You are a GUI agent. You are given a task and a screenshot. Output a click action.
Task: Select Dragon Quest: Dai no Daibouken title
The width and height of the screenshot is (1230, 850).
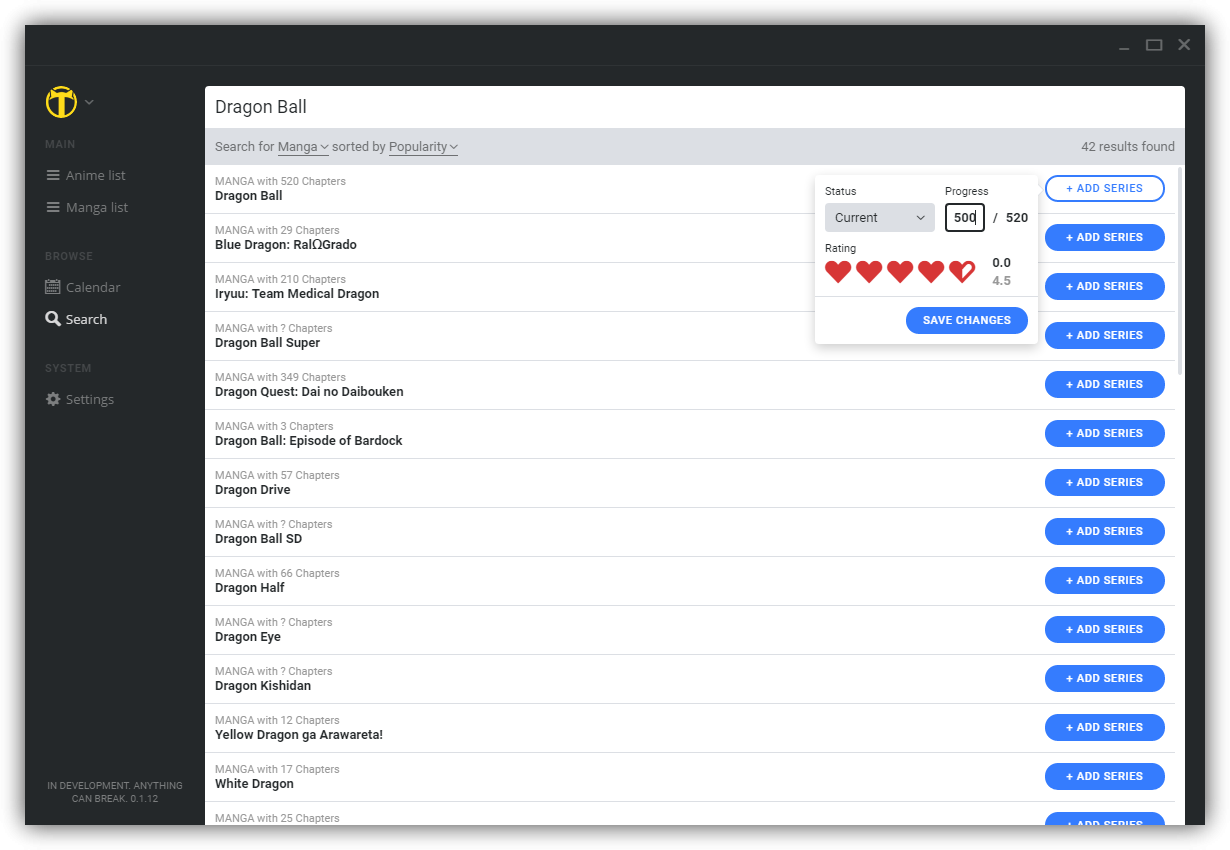(x=309, y=392)
